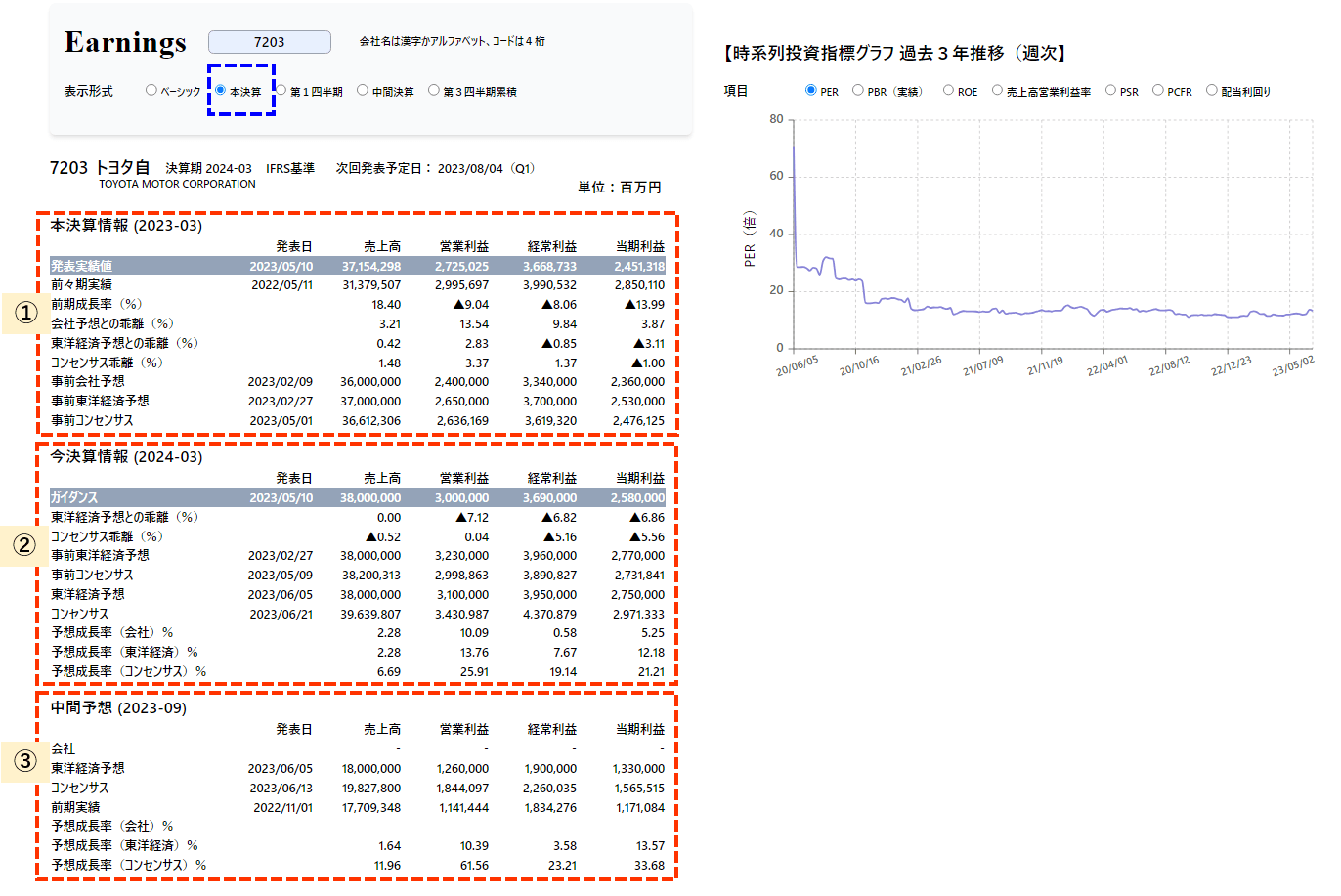Click the Earnings title heading
Viewport: 1341px width, 896px height.
coord(125,42)
